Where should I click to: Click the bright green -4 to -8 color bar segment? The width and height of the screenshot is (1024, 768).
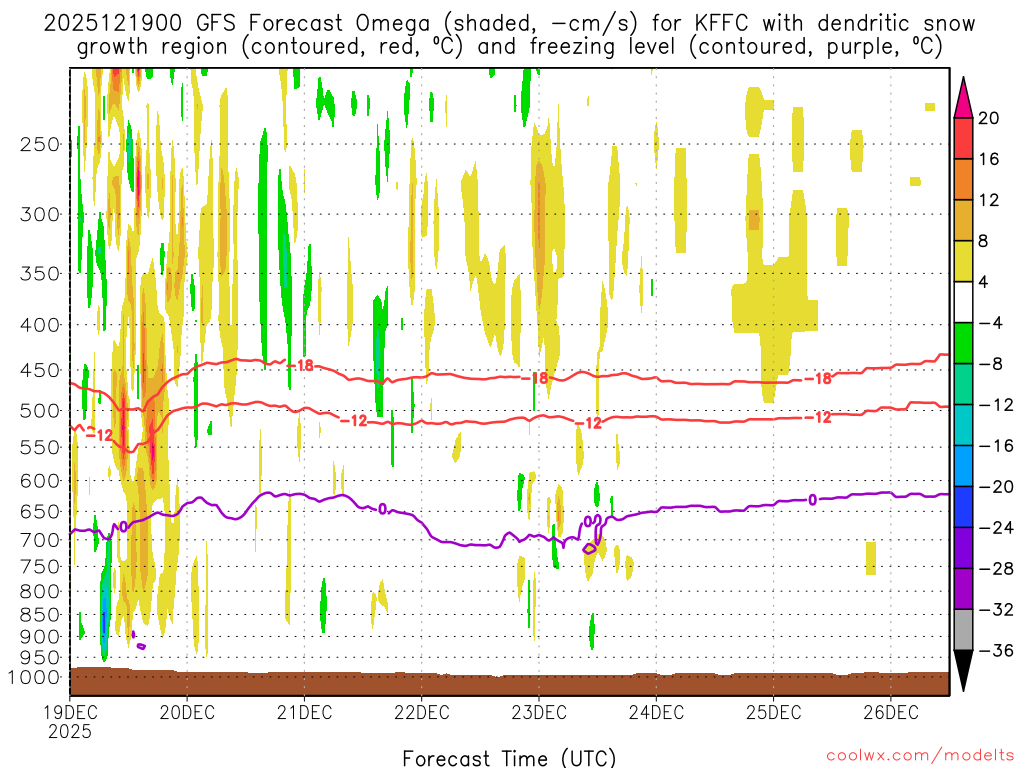(963, 343)
